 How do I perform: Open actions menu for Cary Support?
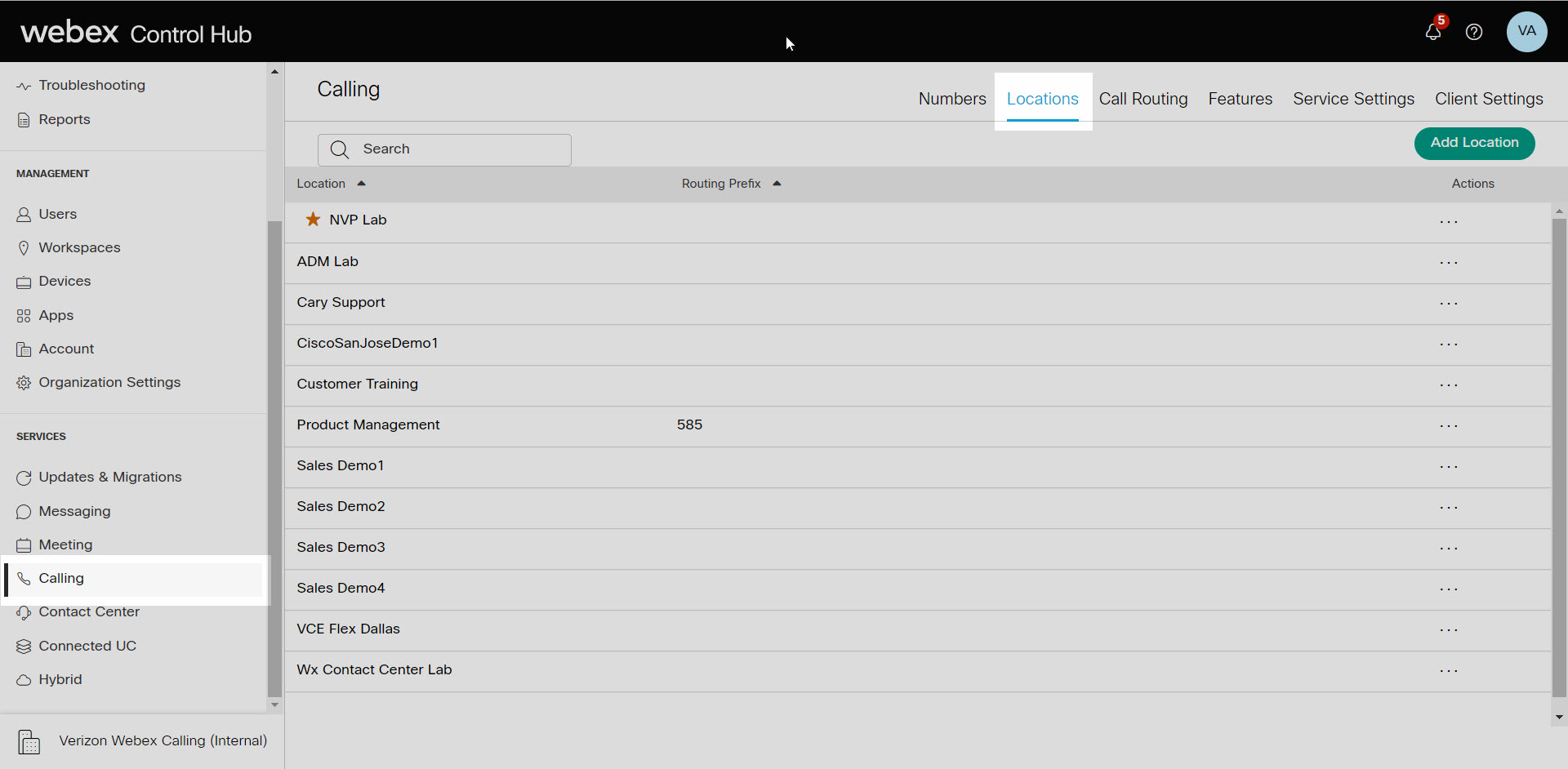pos(1448,303)
